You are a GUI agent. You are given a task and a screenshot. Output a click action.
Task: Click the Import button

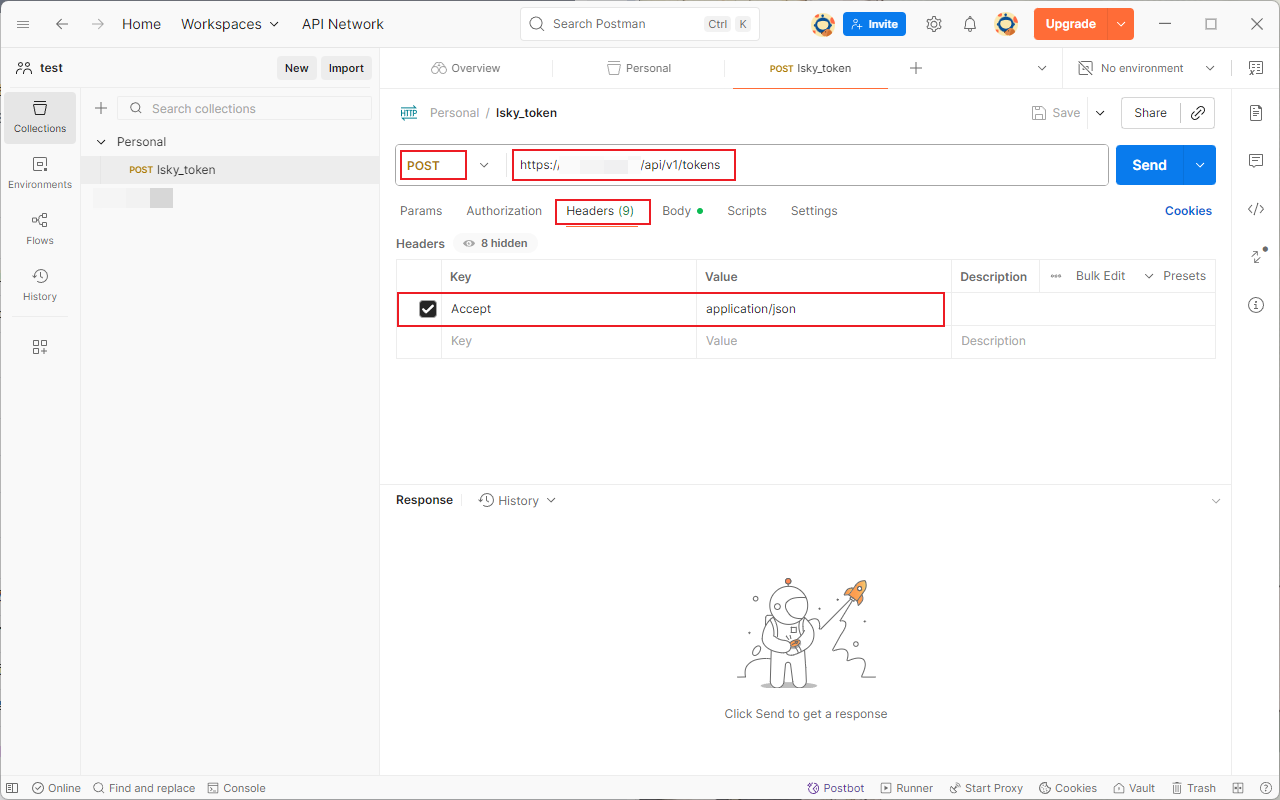pyautogui.click(x=347, y=68)
